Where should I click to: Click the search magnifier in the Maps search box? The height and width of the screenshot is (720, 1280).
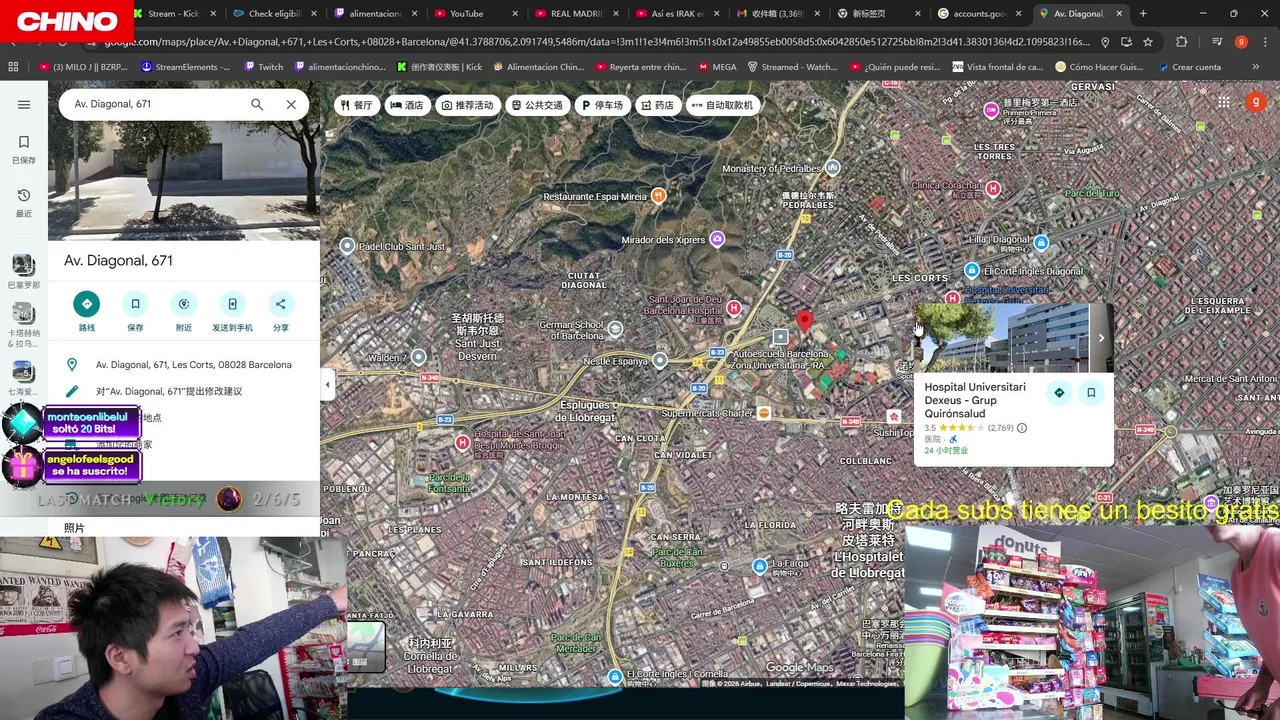coord(257,104)
